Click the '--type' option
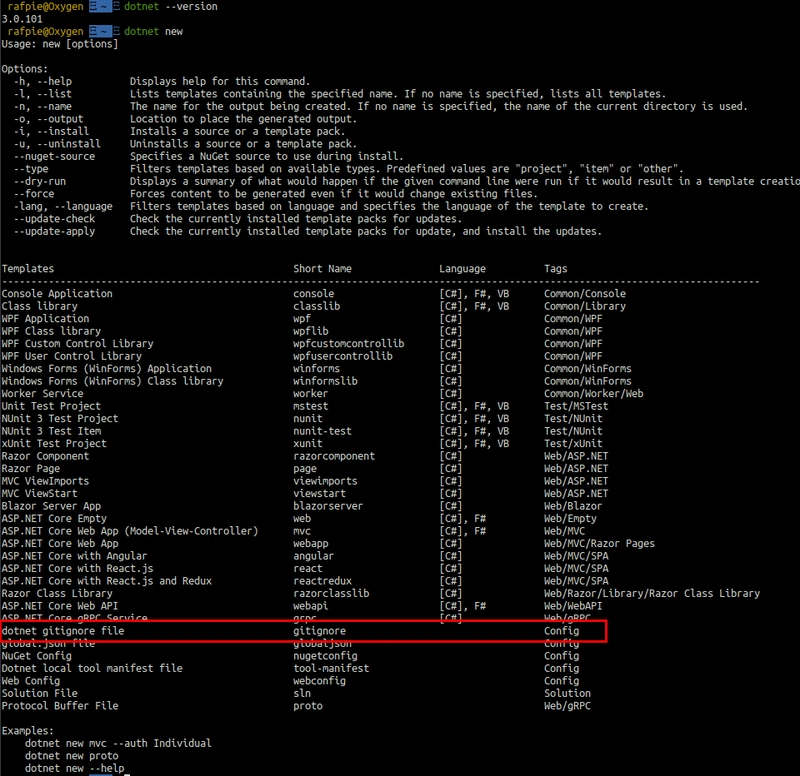This screenshot has height=776, width=800. tap(31, 169)
